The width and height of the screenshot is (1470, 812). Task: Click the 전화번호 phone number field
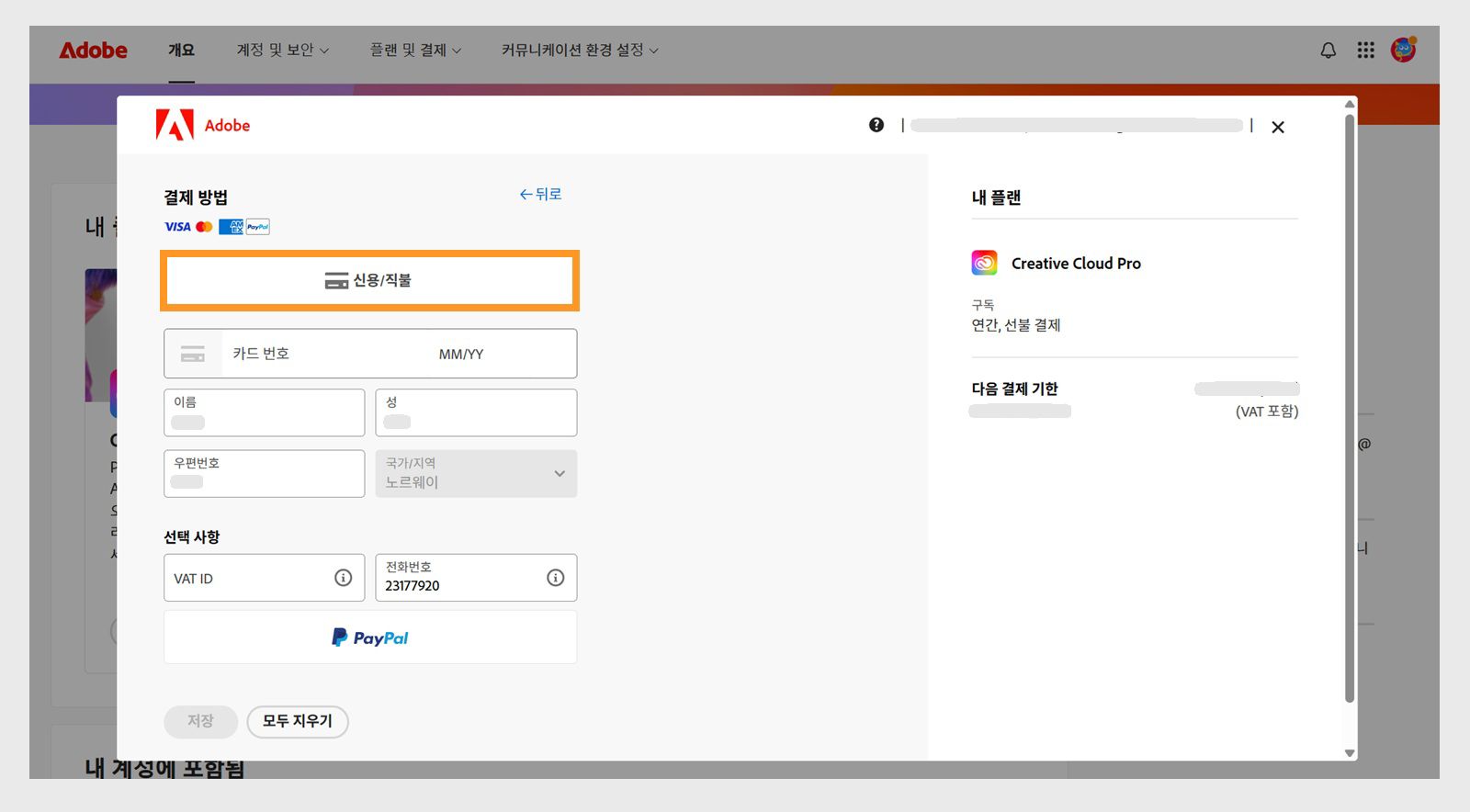pyautogui.click(x=476, y=578)
